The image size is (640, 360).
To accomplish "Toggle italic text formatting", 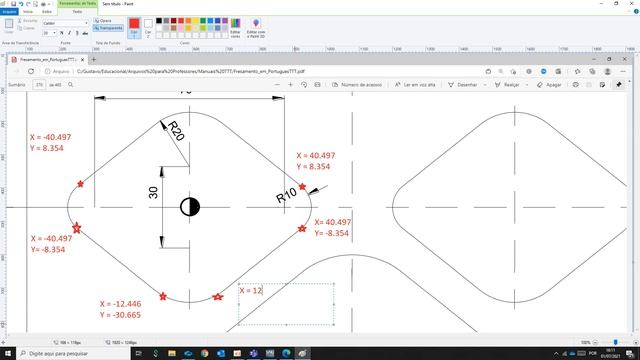I will point(69,33).
